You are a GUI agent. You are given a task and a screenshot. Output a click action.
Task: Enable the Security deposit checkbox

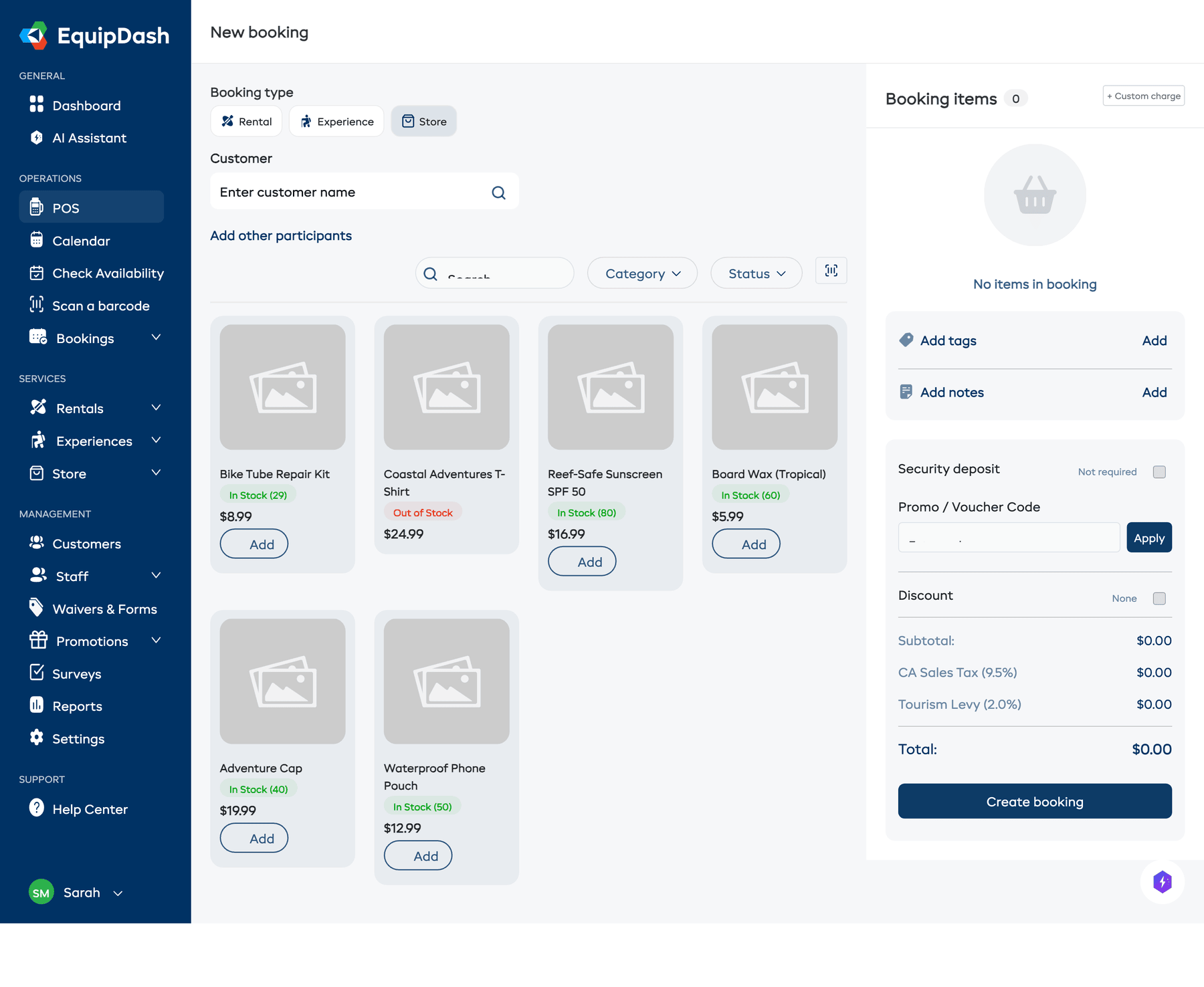[x=1159, y=471]
